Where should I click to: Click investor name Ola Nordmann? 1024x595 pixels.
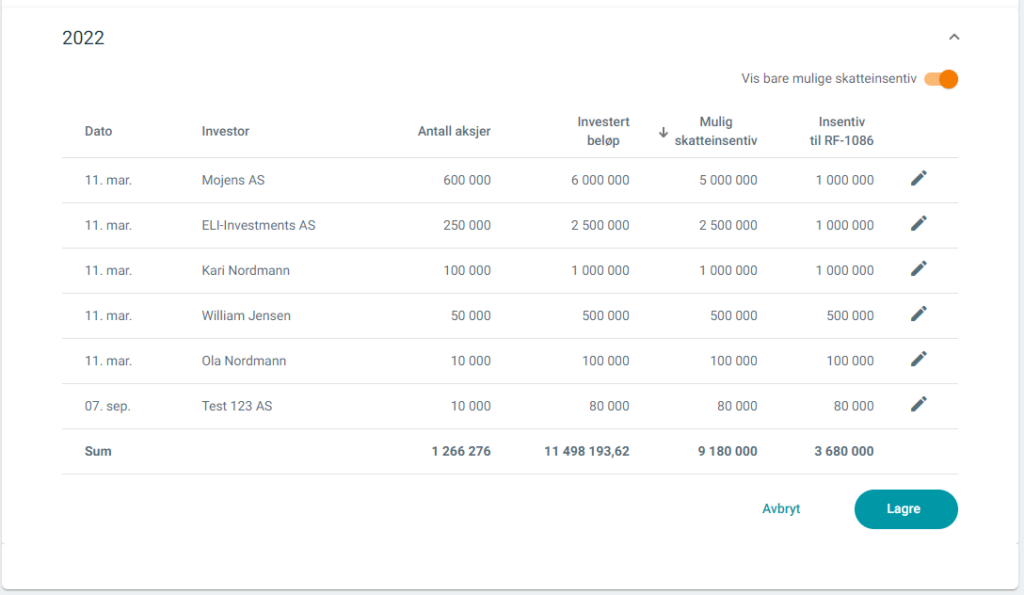244,361
